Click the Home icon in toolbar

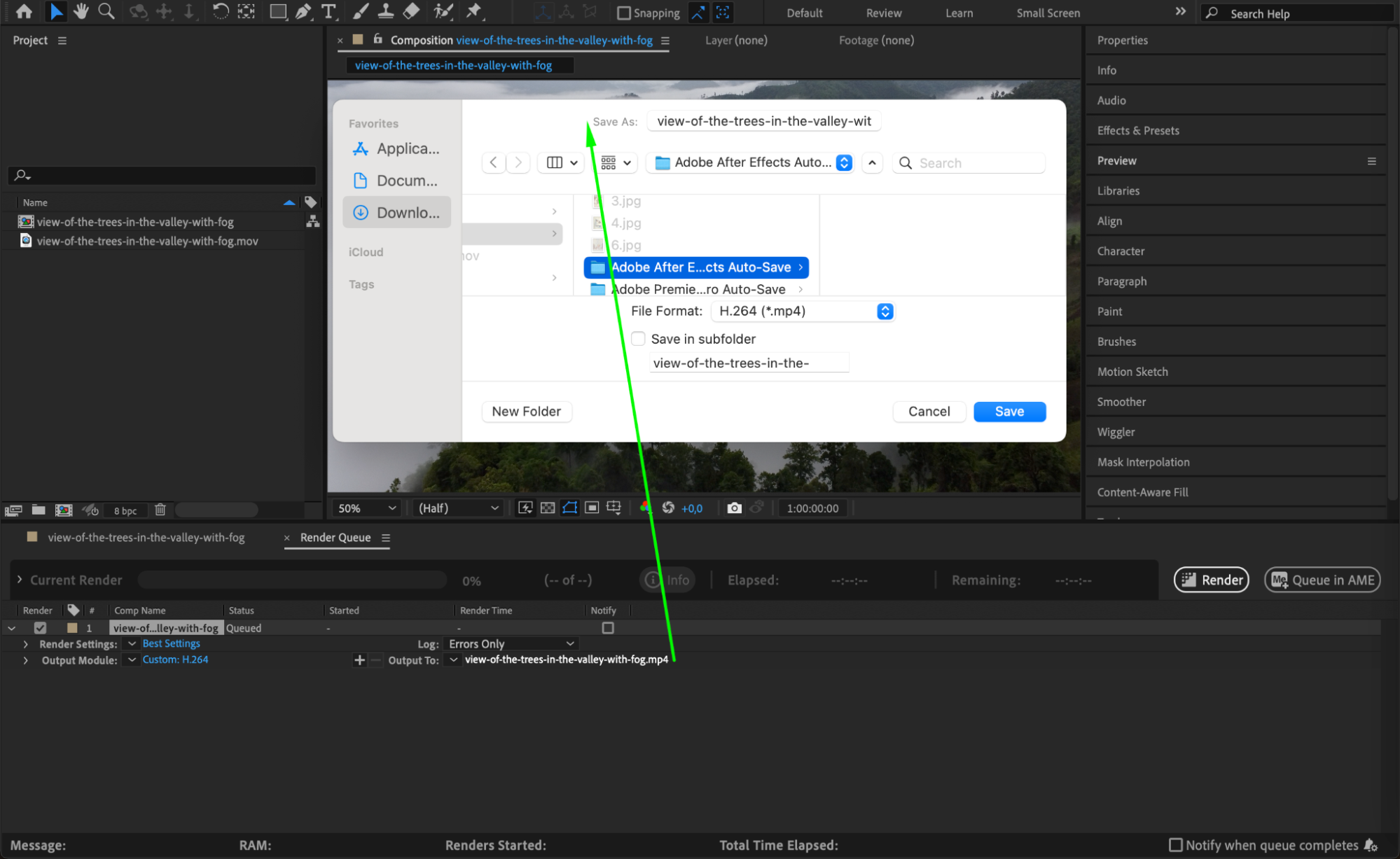click(x=24, y=11)
